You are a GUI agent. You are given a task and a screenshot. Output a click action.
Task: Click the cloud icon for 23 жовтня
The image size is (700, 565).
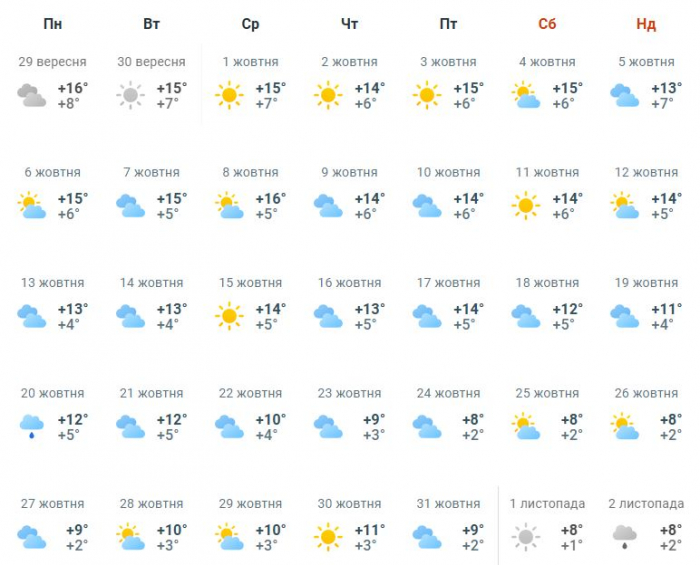(x=327, y=427)
